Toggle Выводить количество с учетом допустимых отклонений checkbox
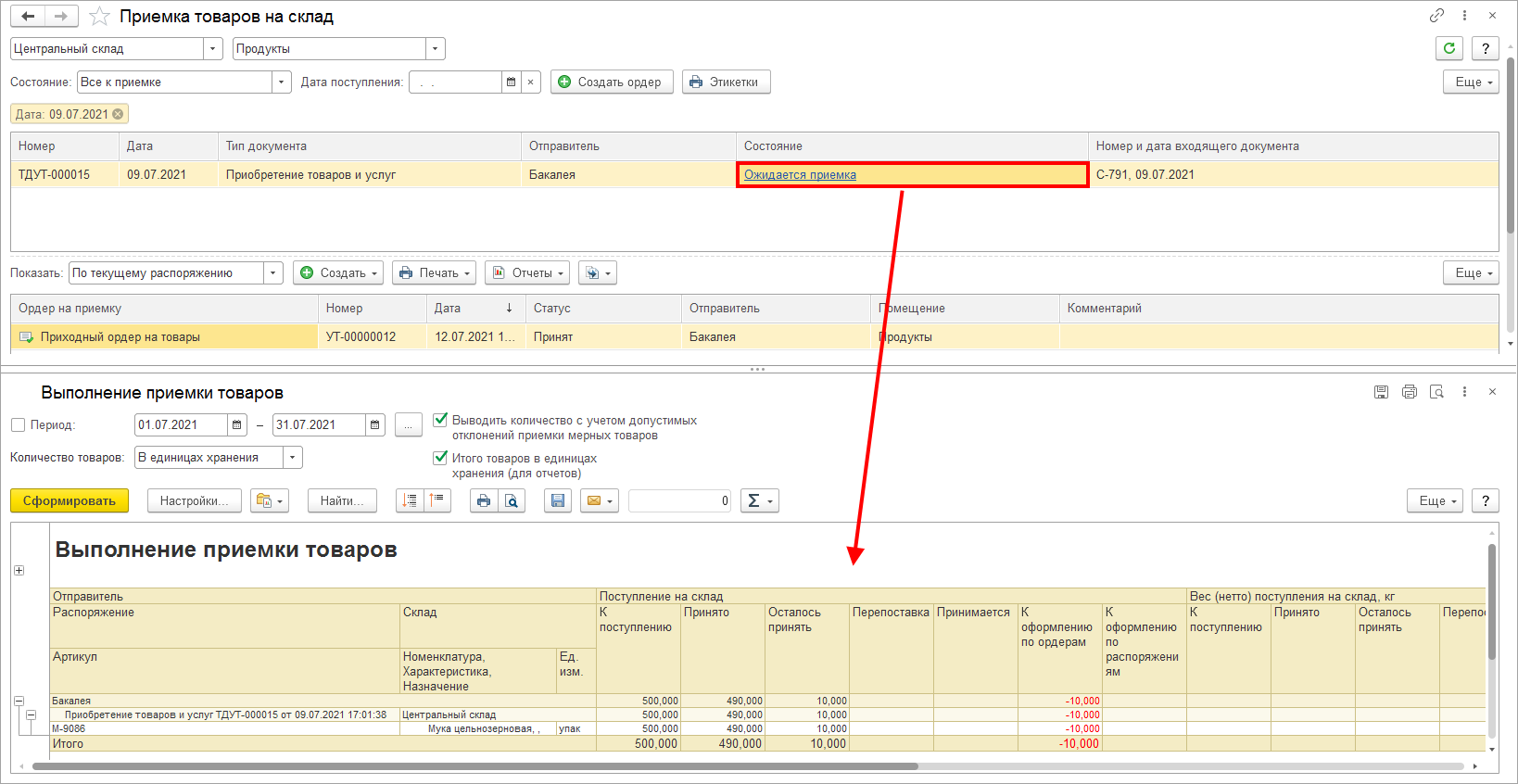The width and height of the screenshot is (1518, 784). pos(440,420)
